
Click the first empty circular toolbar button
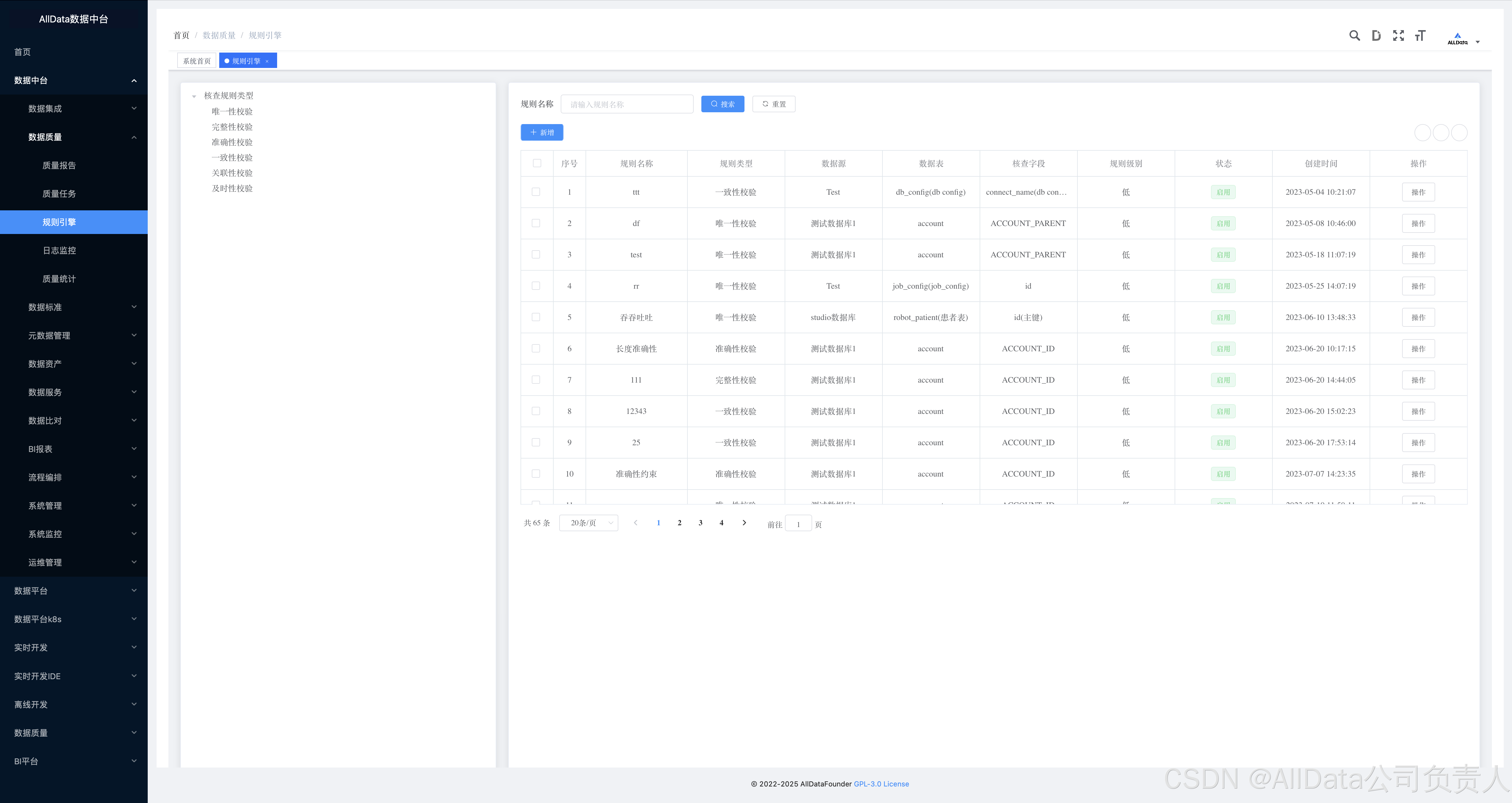[x=1422, y=133]
